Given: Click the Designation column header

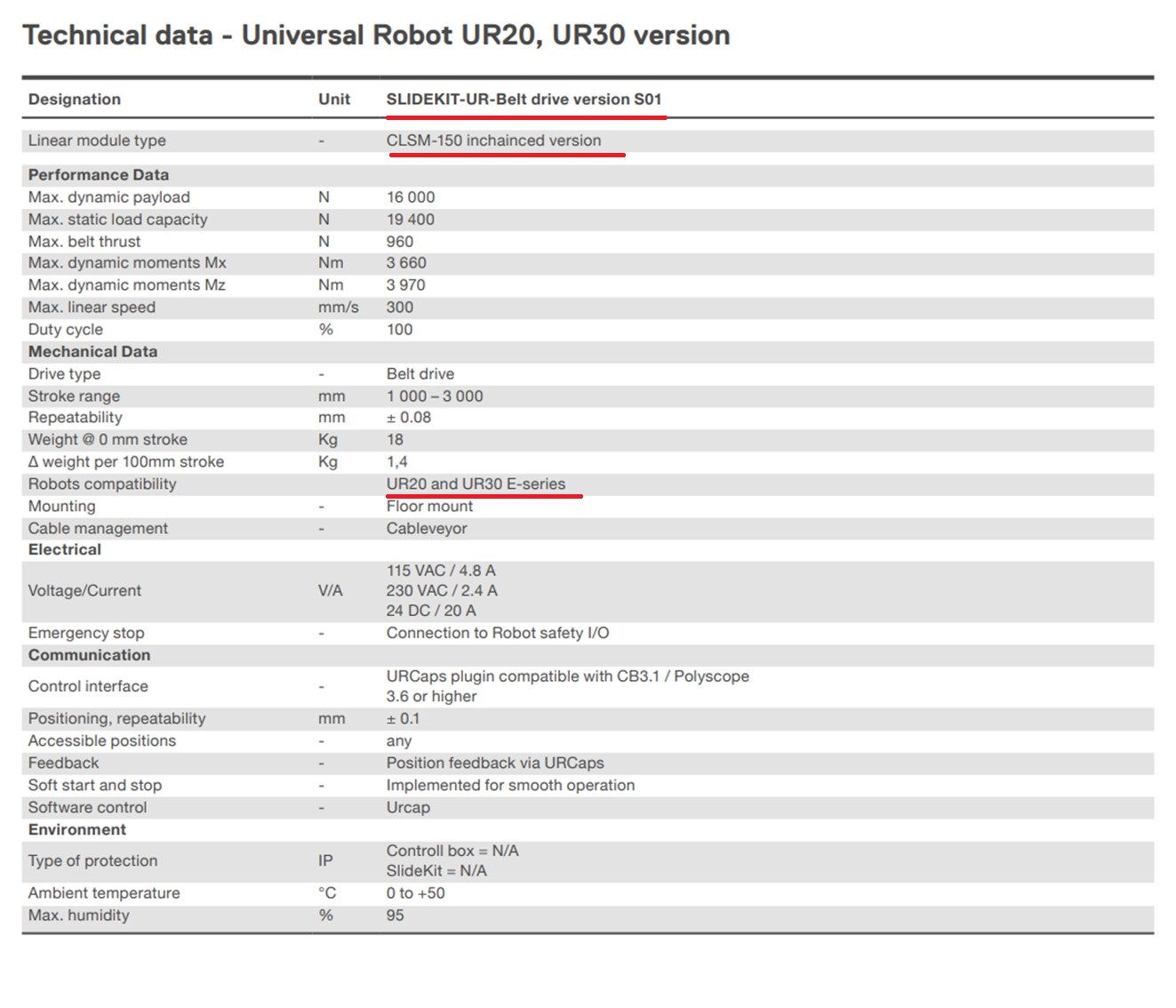Looking at the screenshot, I should pyautogui.click(x=75, y=99).
